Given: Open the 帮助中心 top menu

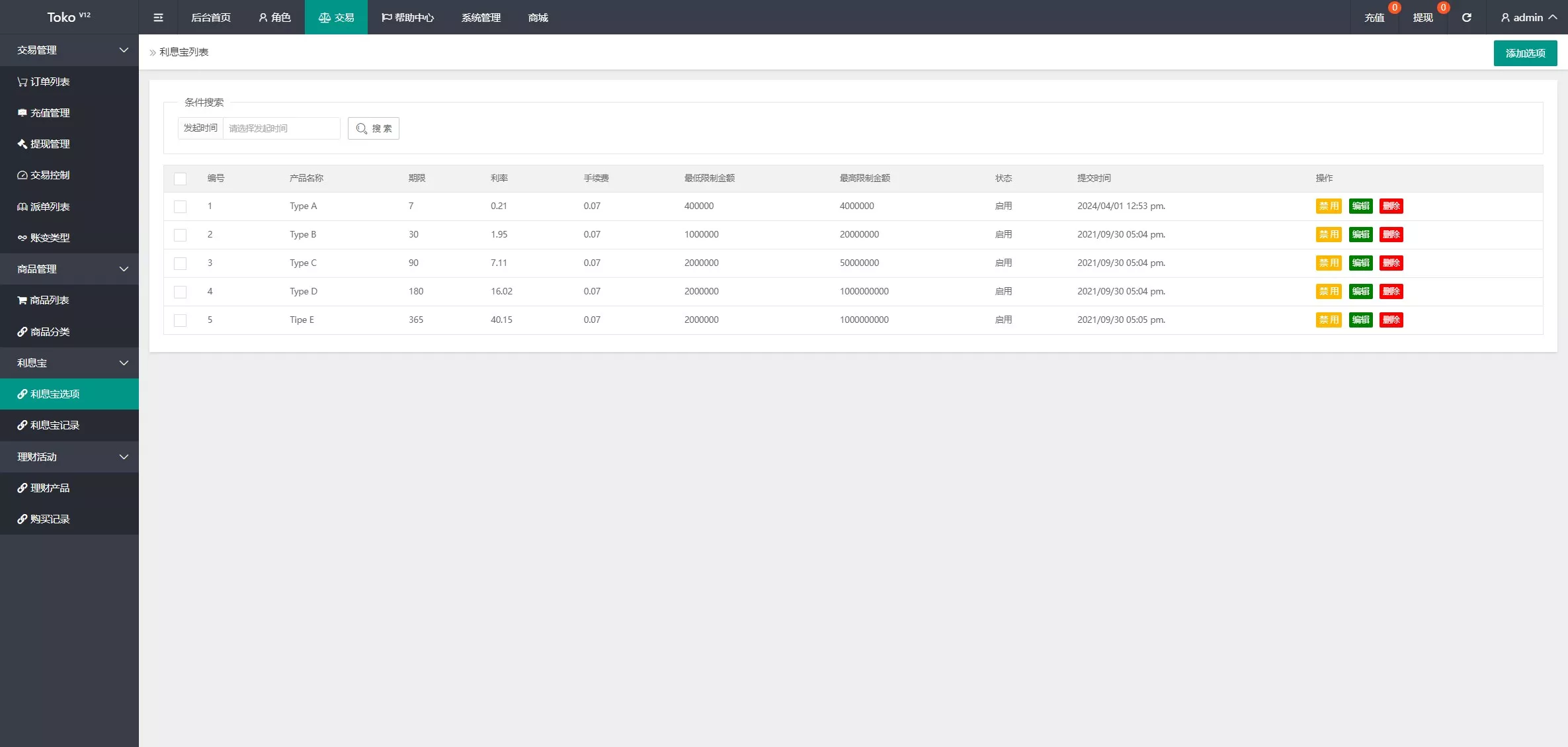Looking at the screenshot, I should (407, 17).
